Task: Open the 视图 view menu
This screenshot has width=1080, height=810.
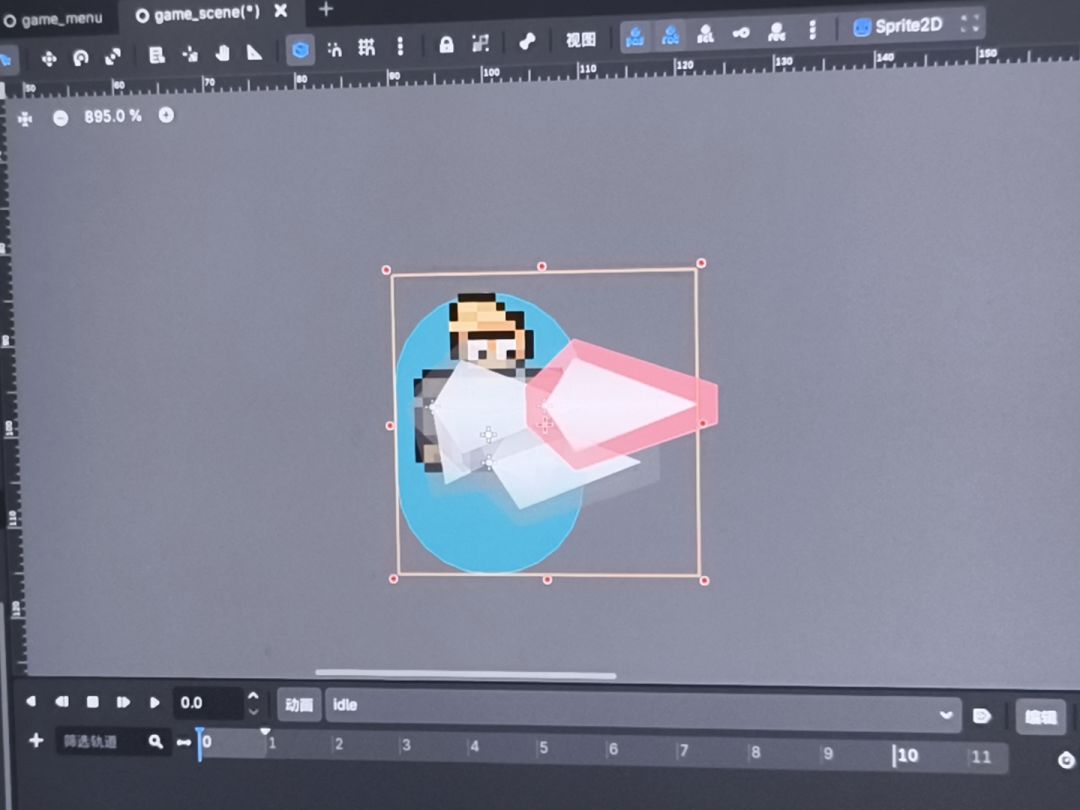Action: click(x=581, y=40)
